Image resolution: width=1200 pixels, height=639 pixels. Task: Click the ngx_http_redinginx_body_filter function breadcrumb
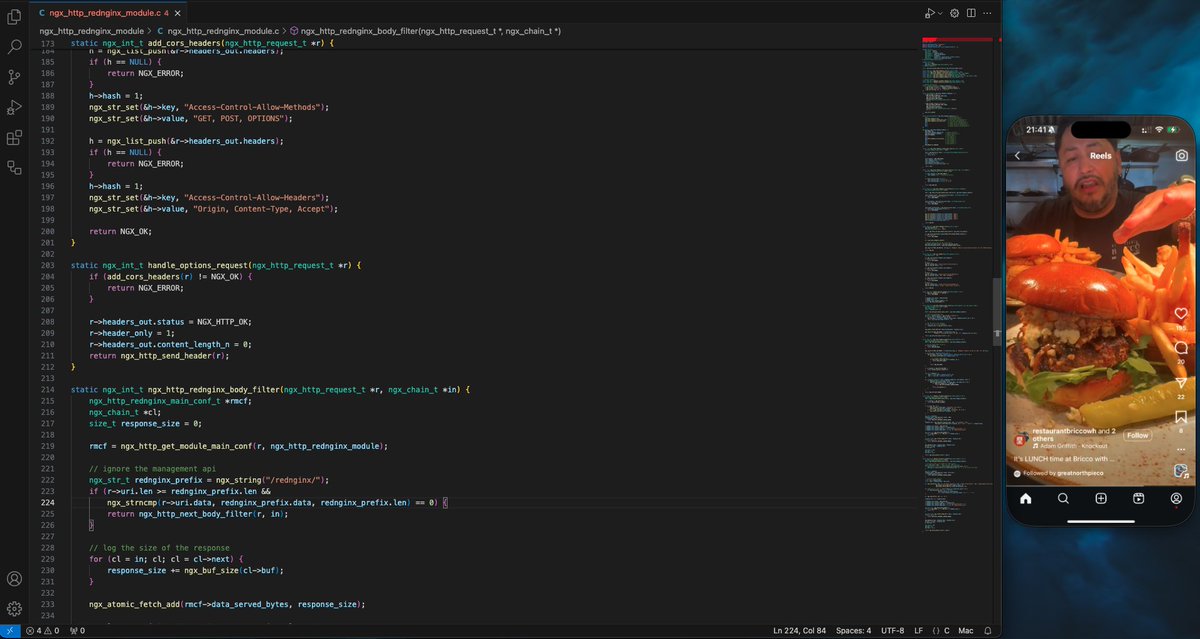point(430,31)
